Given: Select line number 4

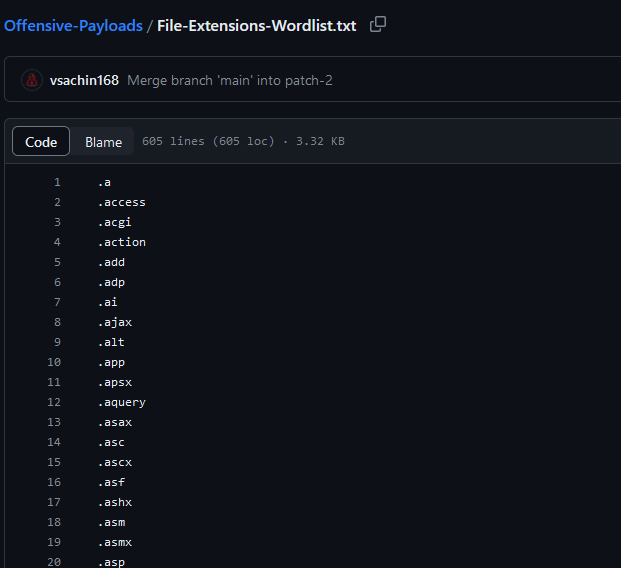Looking at the screenshot, I should pyautogui.click(x=57, y=242).
